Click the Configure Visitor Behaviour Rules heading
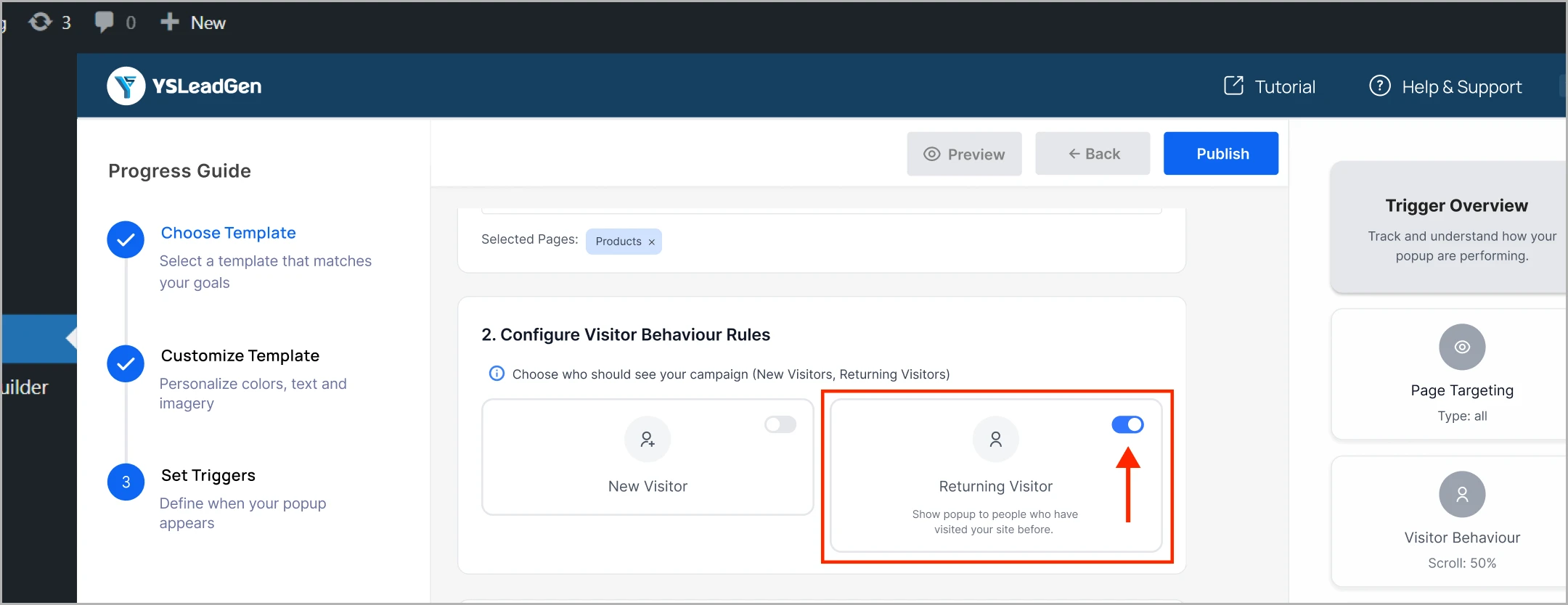 pyautogui.click(x=626, y=334)
